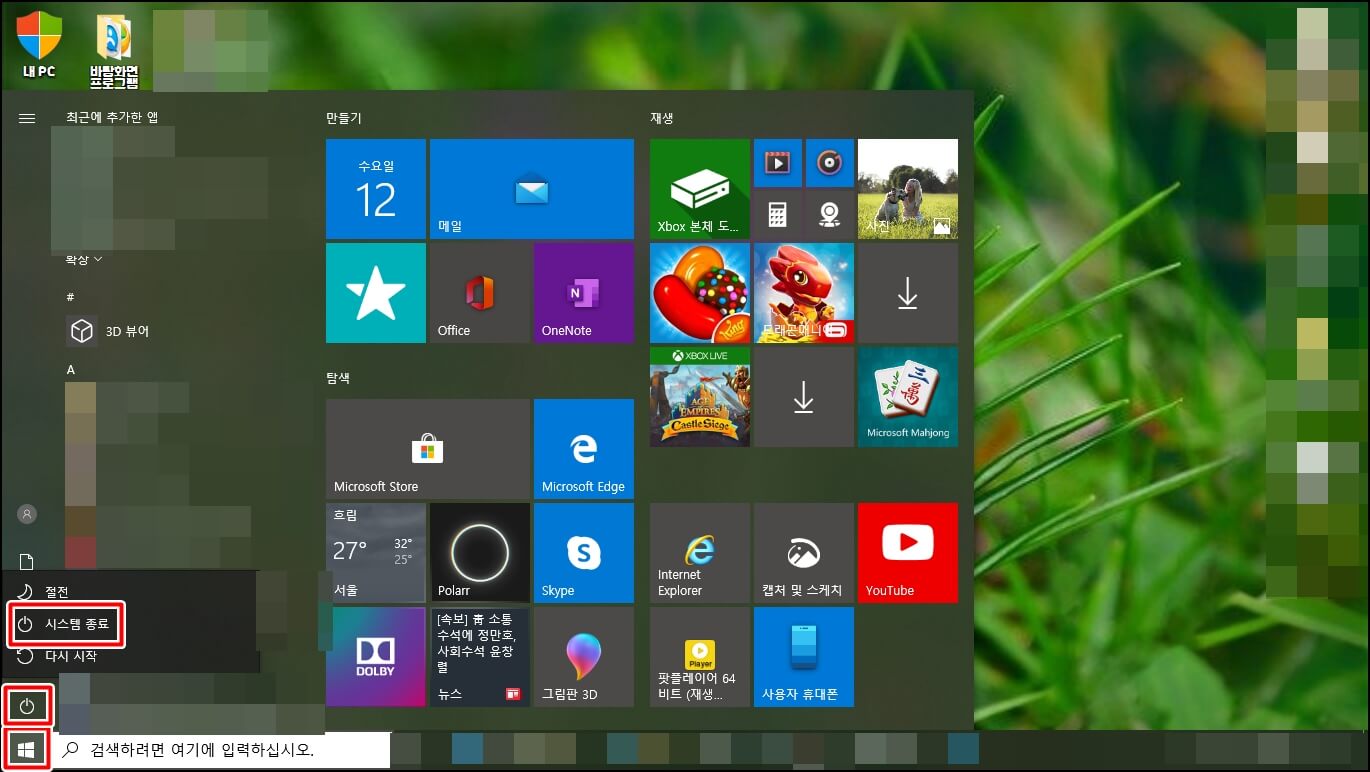Launch the Microsoft Edge tile
This screenshot has width=1370, height=772.
pyautogui.click(x=584, y=449)
